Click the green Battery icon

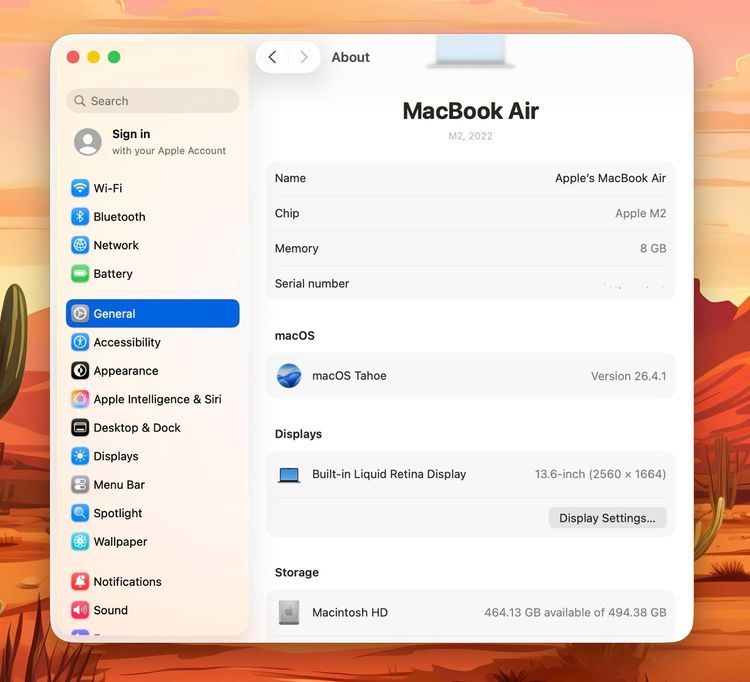coord(80,274)
